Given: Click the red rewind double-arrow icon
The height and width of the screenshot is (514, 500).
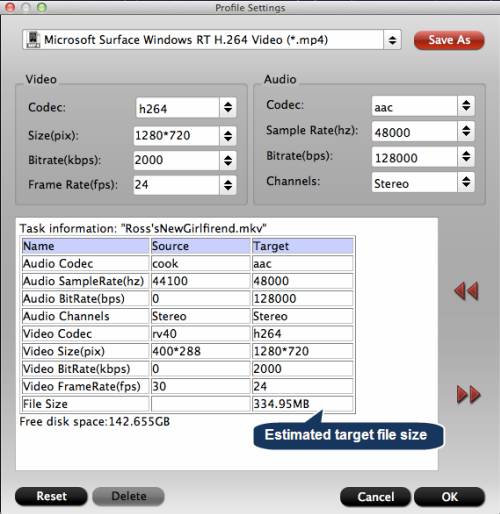Looking at the screenshot, I should coord(466,291).
